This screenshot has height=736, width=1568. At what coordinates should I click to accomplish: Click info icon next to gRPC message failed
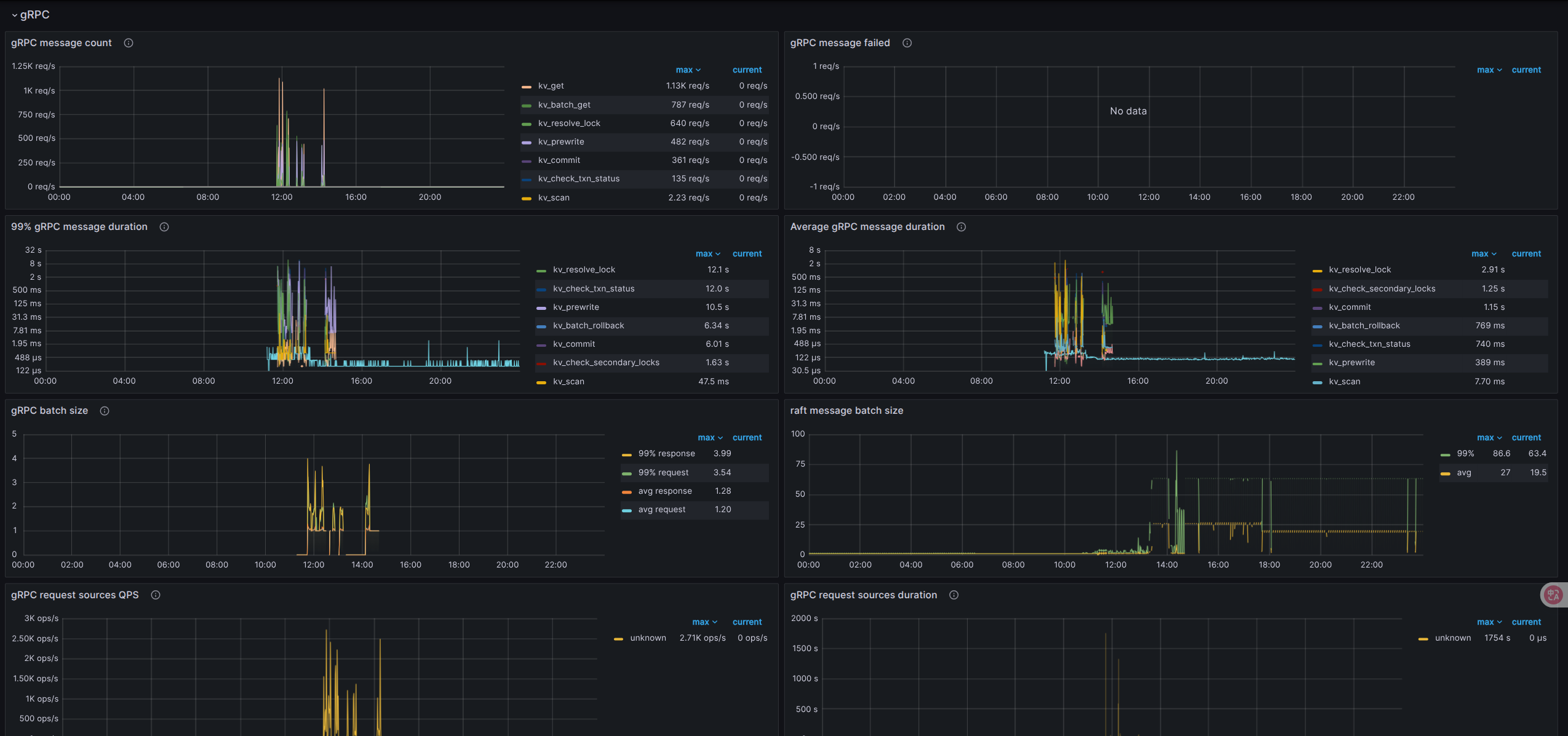(x=907, y=43)
